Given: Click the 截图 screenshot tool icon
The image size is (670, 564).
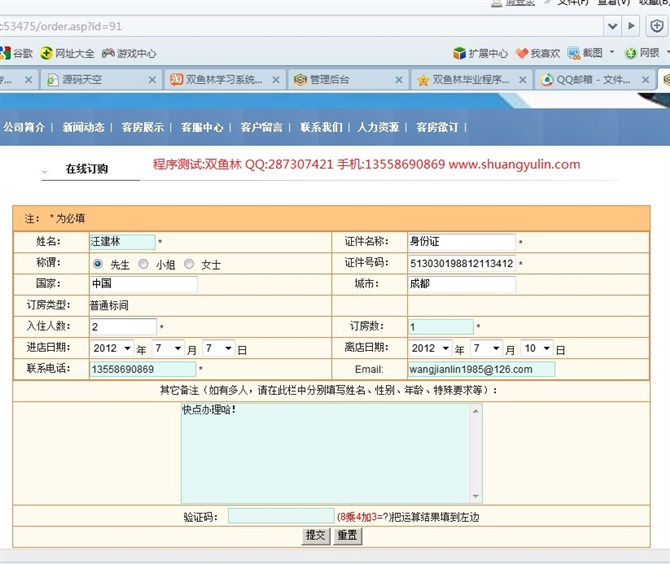Looking at the screenshot, I should pos(574,53).
